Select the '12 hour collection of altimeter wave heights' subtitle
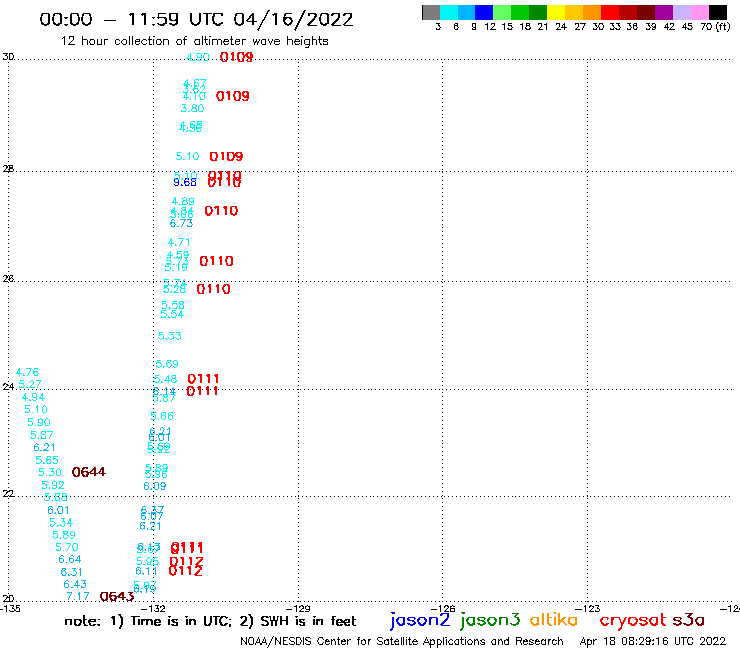The image size is (740, 650). tap(194, 41)
